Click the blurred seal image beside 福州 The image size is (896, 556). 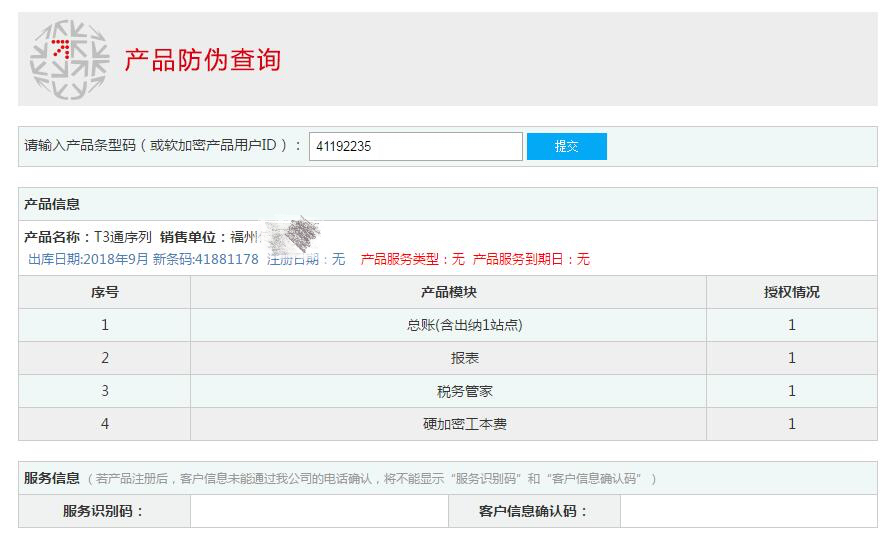point(291,235)
